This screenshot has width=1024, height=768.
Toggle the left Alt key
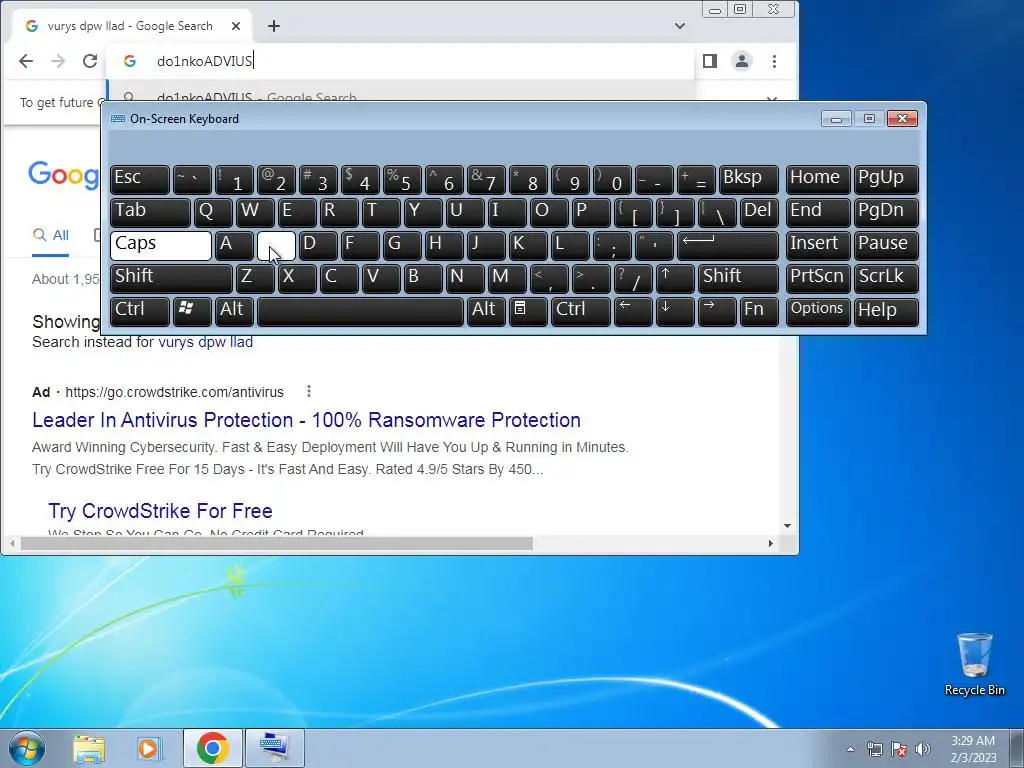tap(234, 312)
